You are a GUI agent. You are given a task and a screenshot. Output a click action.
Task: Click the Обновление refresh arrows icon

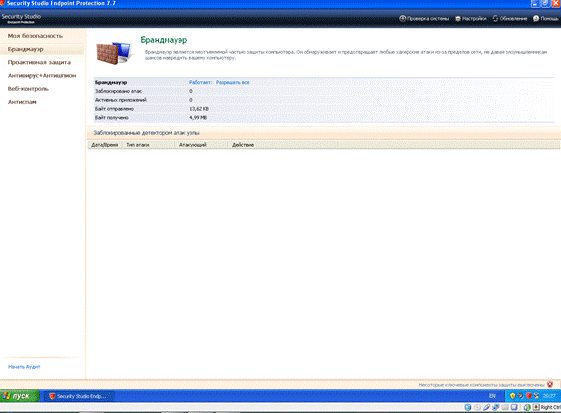[x=495, y=18]
